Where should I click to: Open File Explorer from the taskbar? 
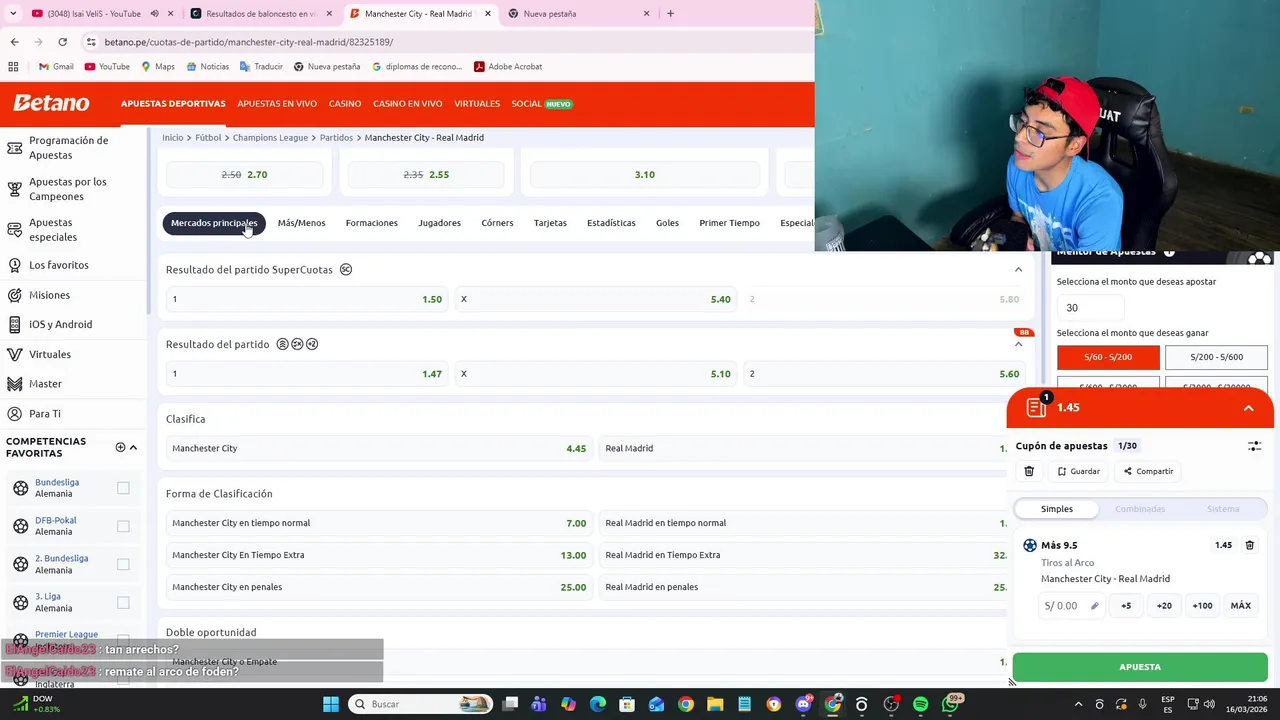(x=715, y=704)
